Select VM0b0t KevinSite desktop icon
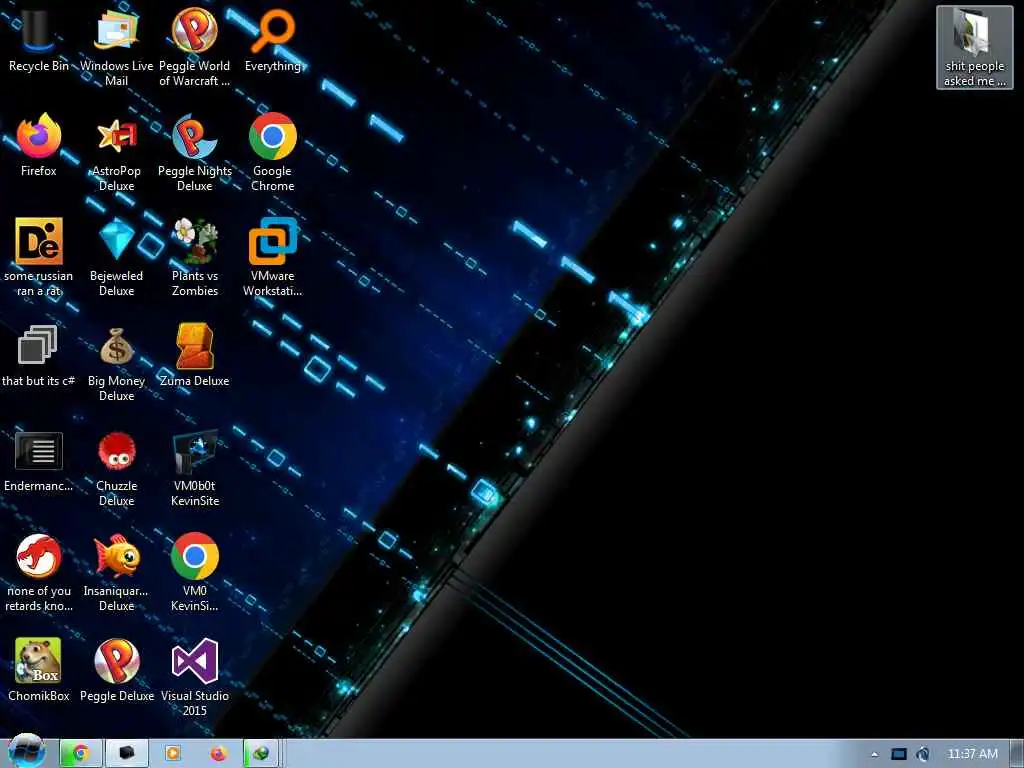 tap(195, 467)
